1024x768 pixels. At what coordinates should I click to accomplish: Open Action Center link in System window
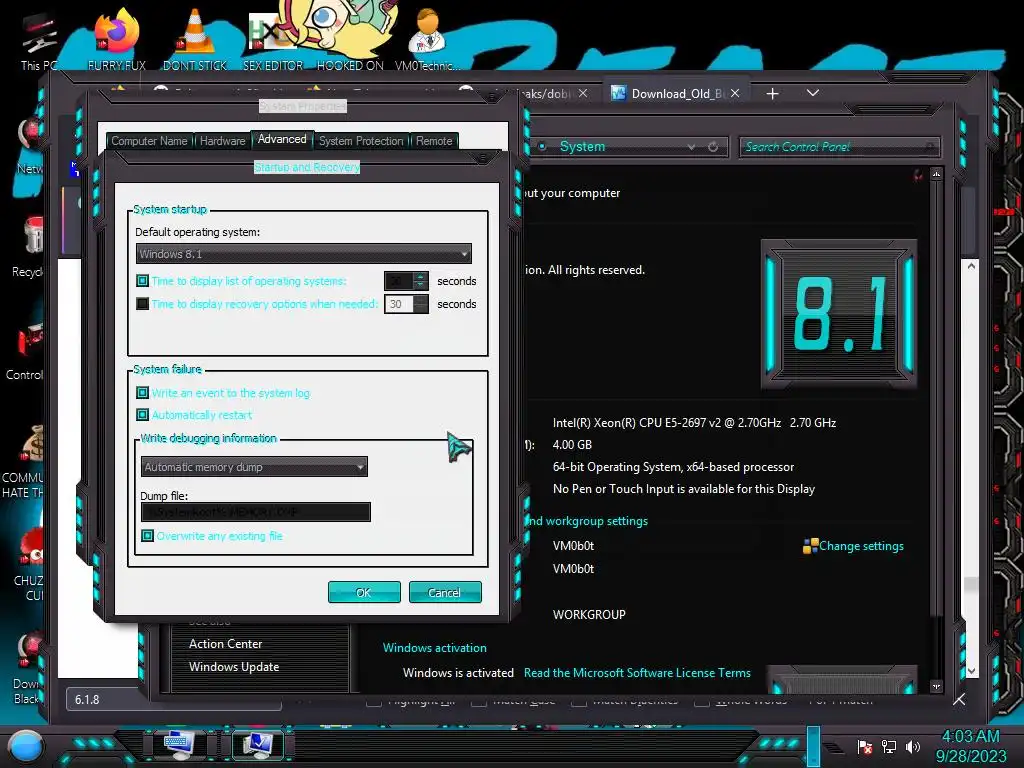(225, 644)
